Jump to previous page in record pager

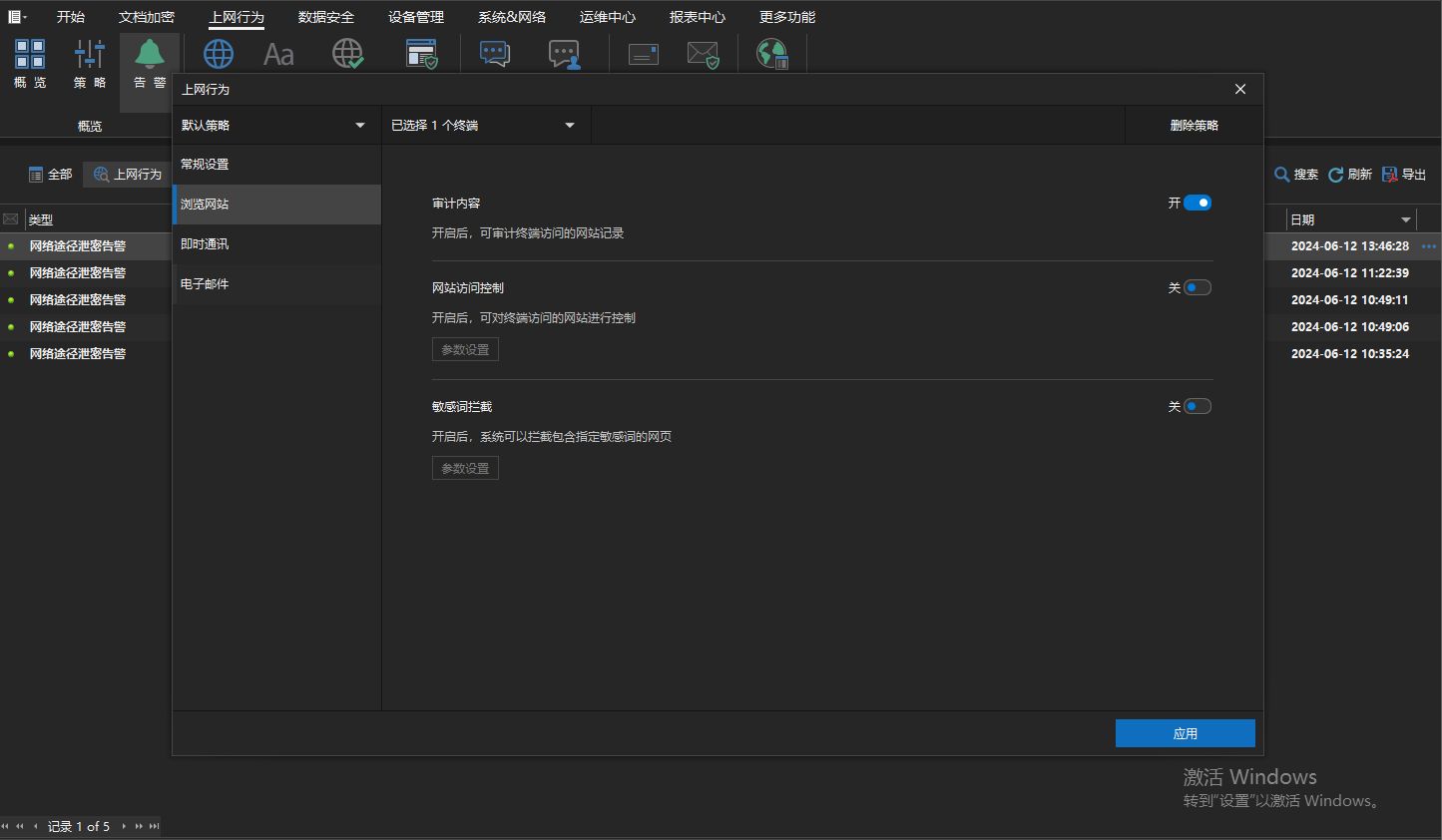(x=20, y=826)
